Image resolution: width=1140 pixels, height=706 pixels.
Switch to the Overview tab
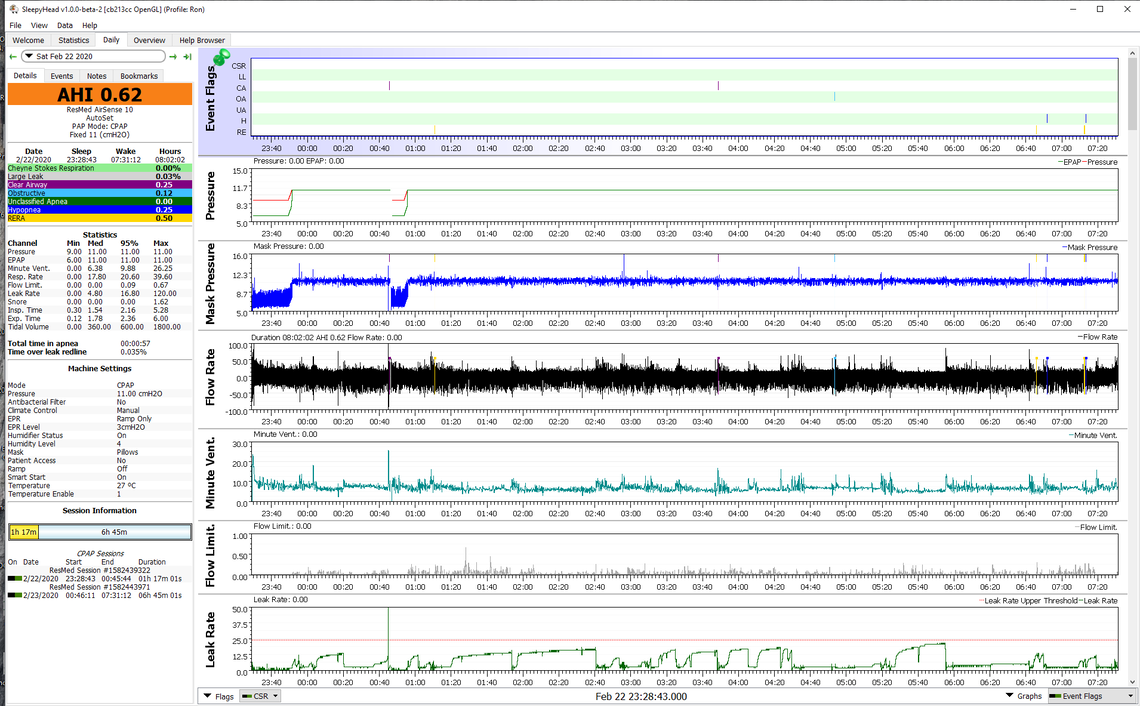click(149, 41)
